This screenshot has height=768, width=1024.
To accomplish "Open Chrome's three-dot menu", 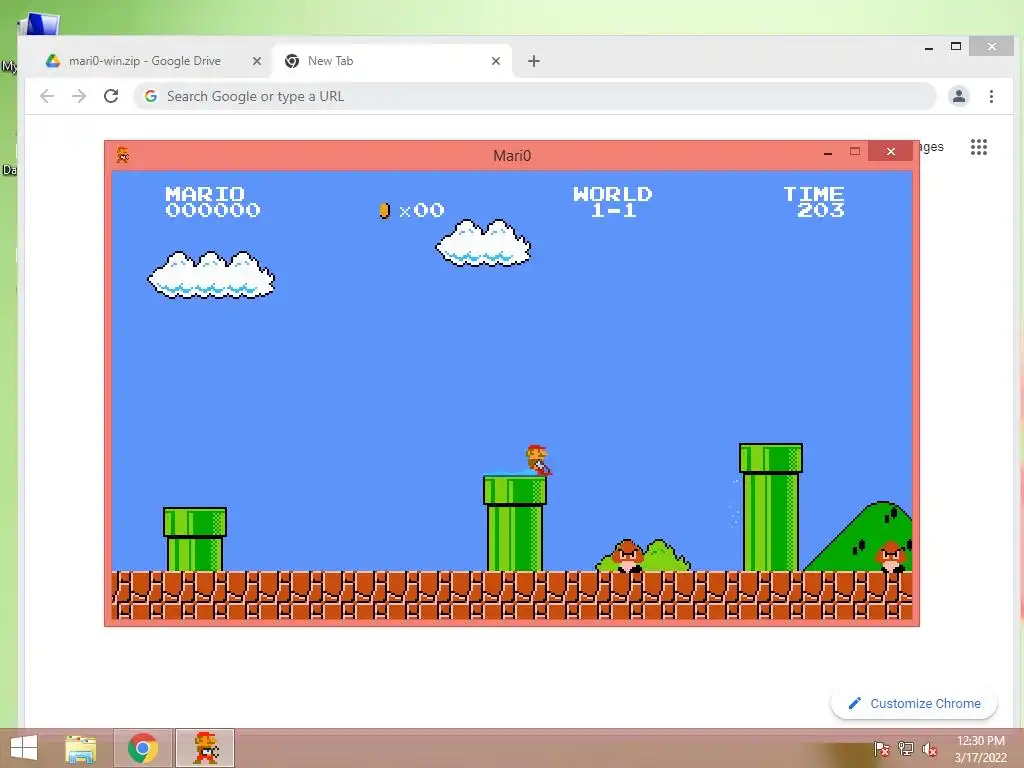I will 991,96.
